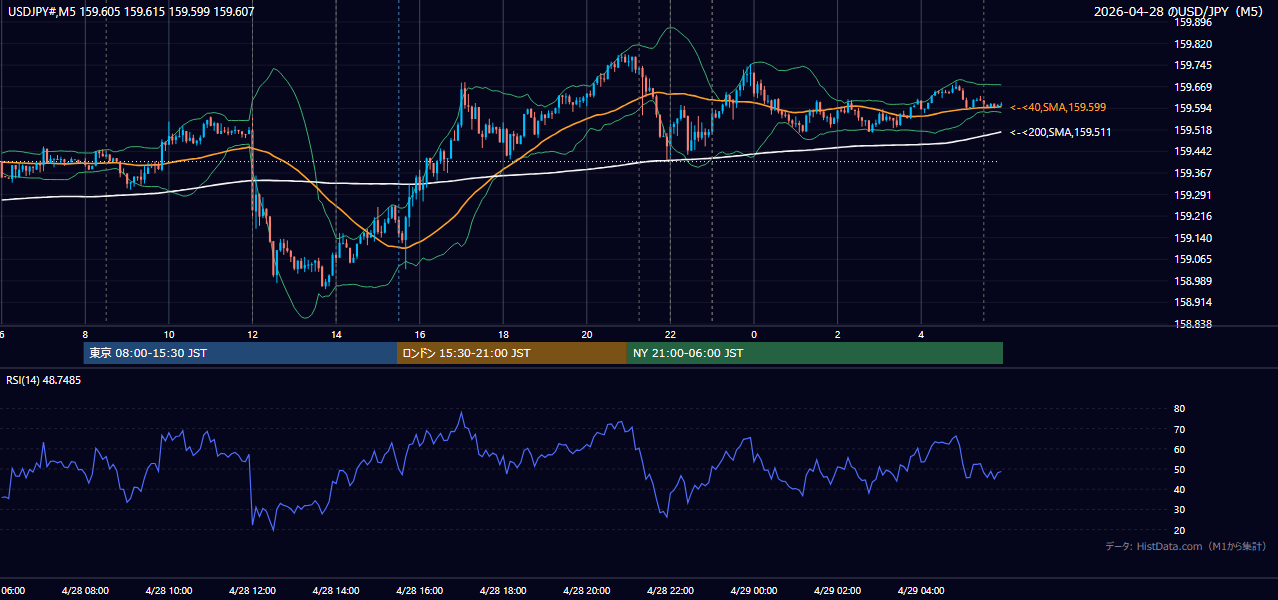Screen dimensions: 1278x600
Task: Click RSI axis level 50
Action: 1180,469
